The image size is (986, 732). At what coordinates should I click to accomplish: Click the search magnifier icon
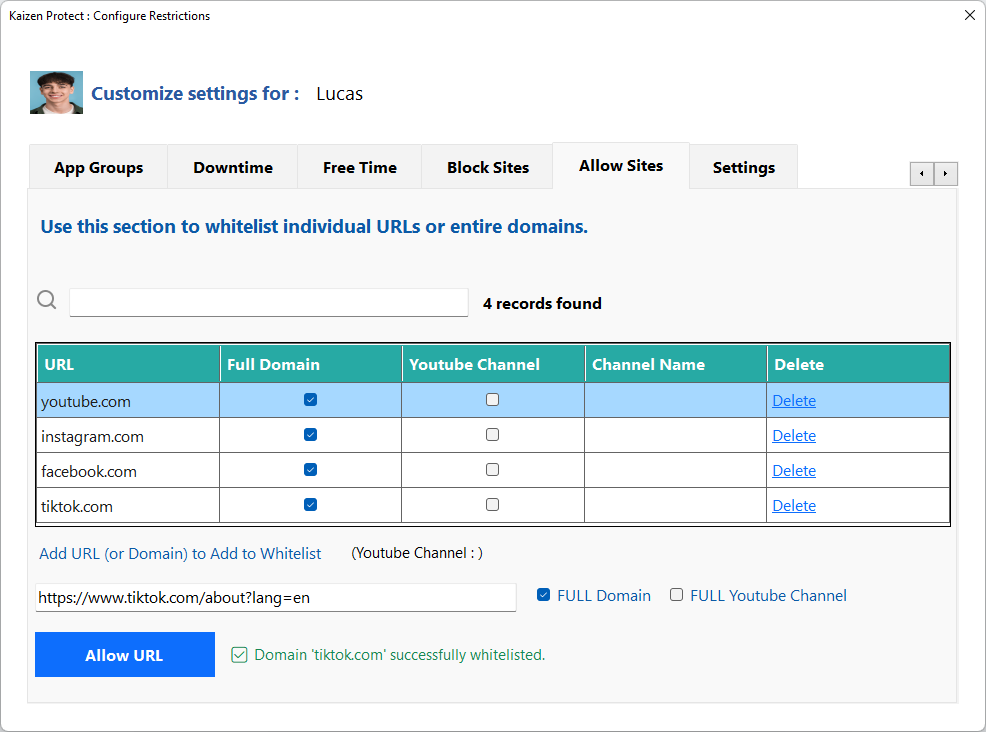tap(47, 300)
